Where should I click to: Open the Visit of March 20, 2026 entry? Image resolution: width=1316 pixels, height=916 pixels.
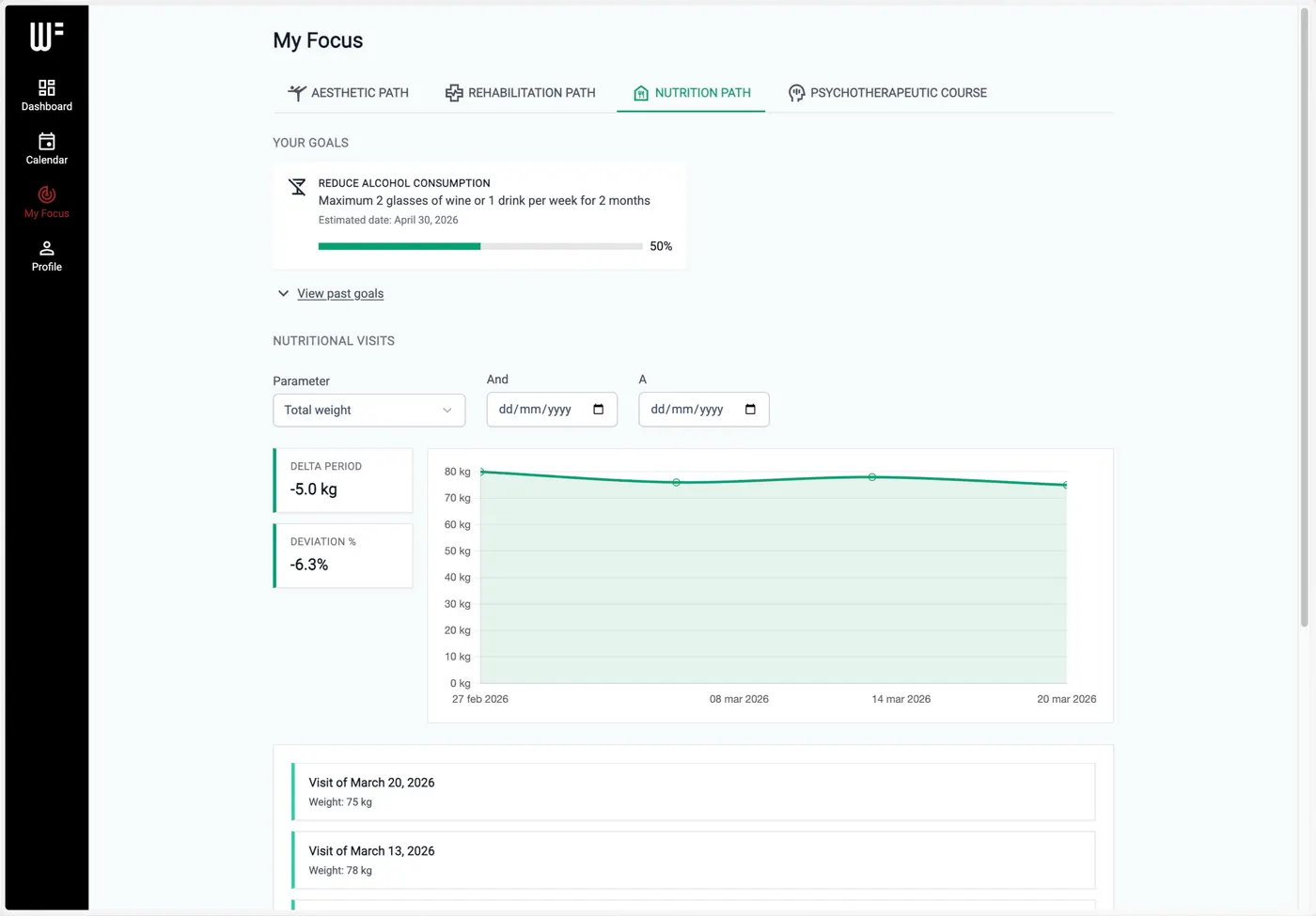click(x=694, y=792)
